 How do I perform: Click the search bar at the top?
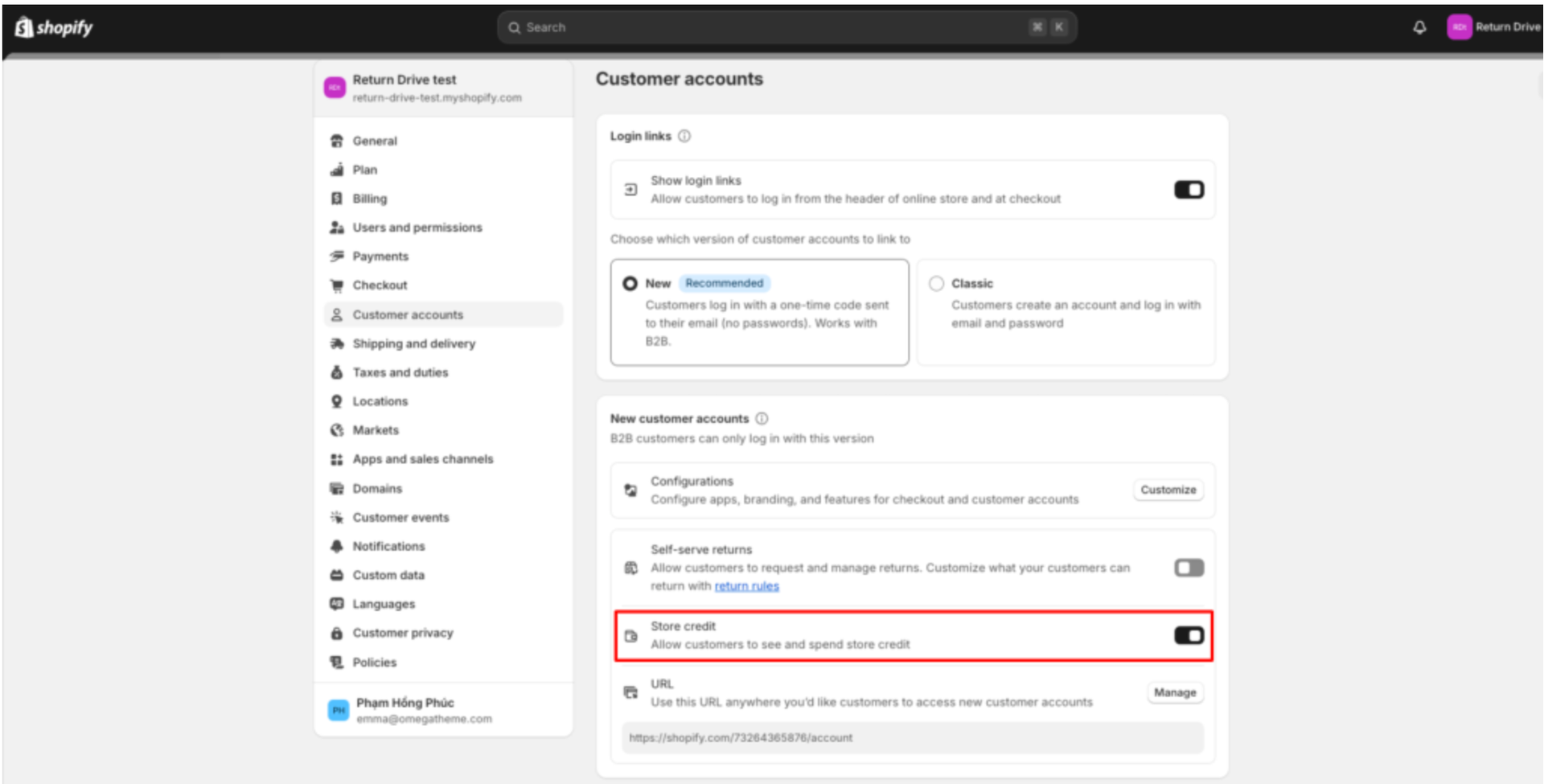coord(786,27)
